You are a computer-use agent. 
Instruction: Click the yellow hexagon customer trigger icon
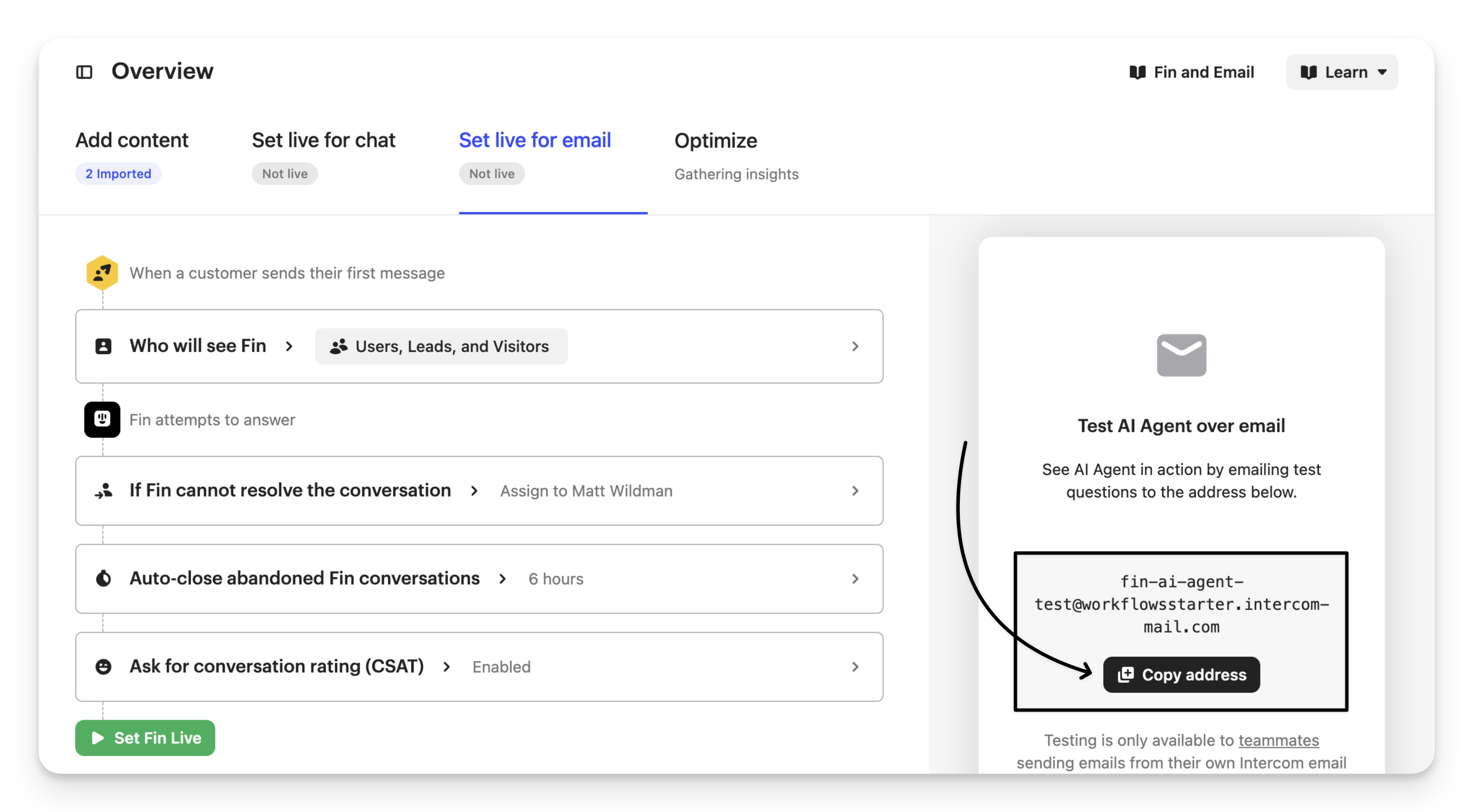(x=102, y=273)
